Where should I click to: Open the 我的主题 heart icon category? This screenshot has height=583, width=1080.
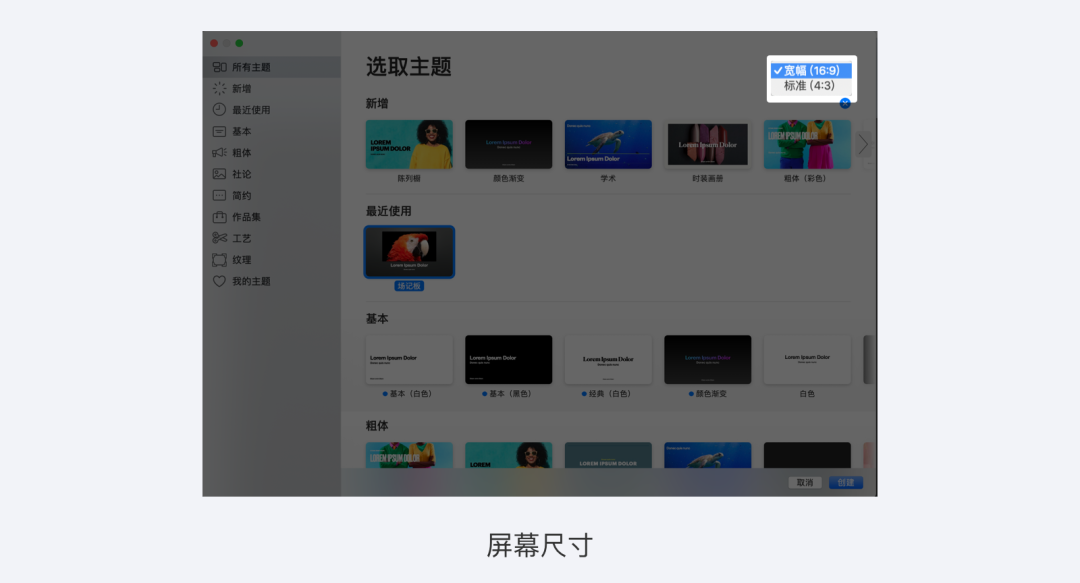(x=219, y=281)
